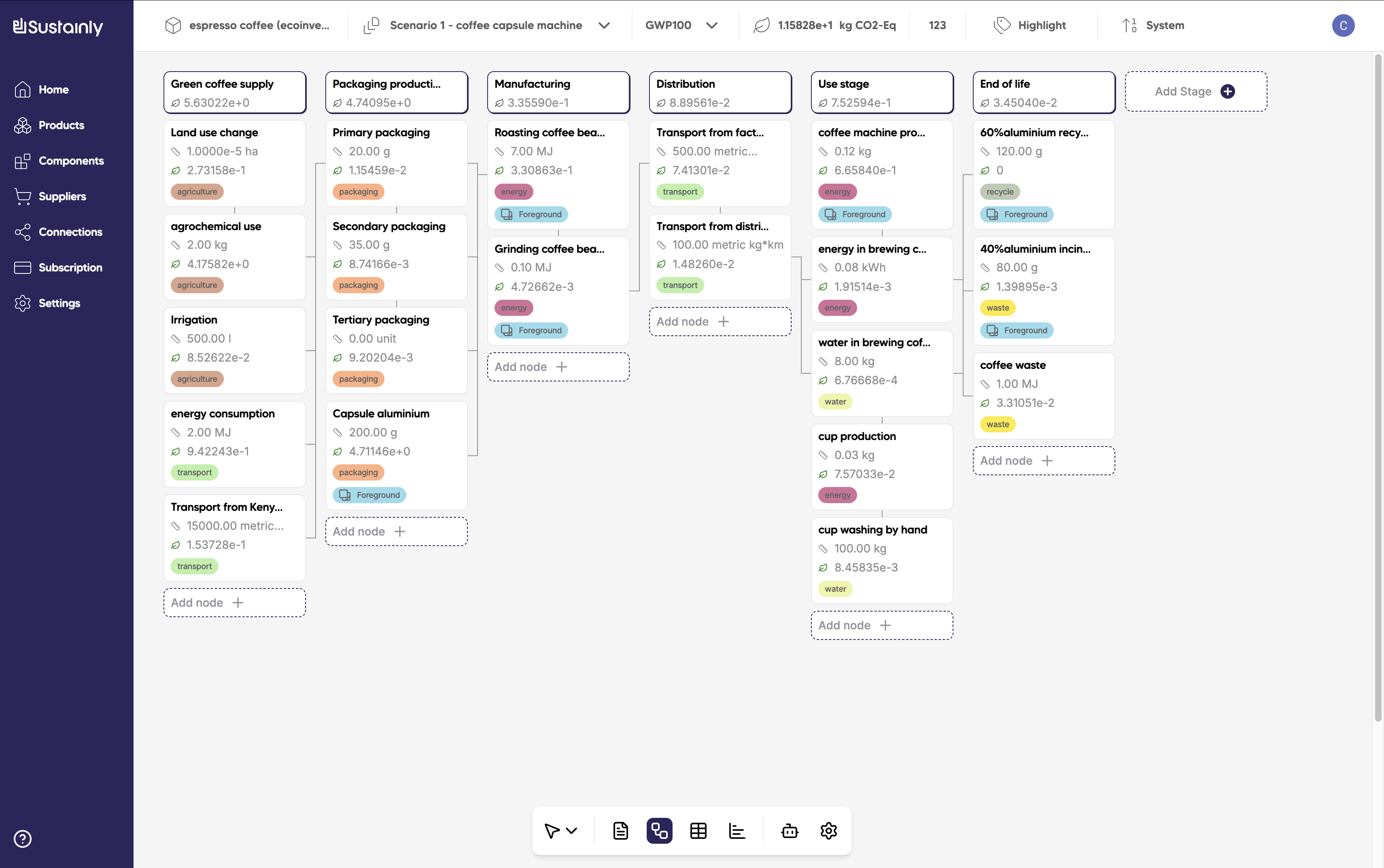The height and width of the screenshot is (868, 1384).
Task: Click the robot assistant icon
Action: pyautogui.click(x=790, y=831)
